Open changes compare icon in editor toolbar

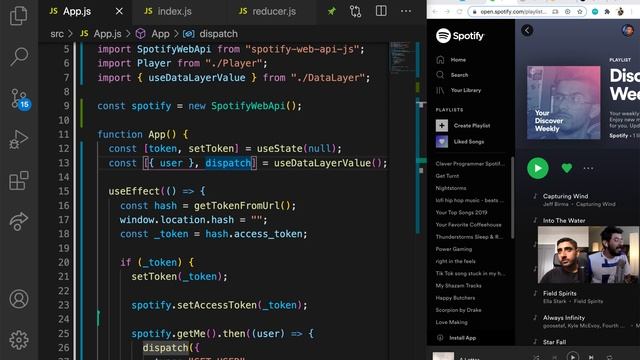click(x=355, y=11)
